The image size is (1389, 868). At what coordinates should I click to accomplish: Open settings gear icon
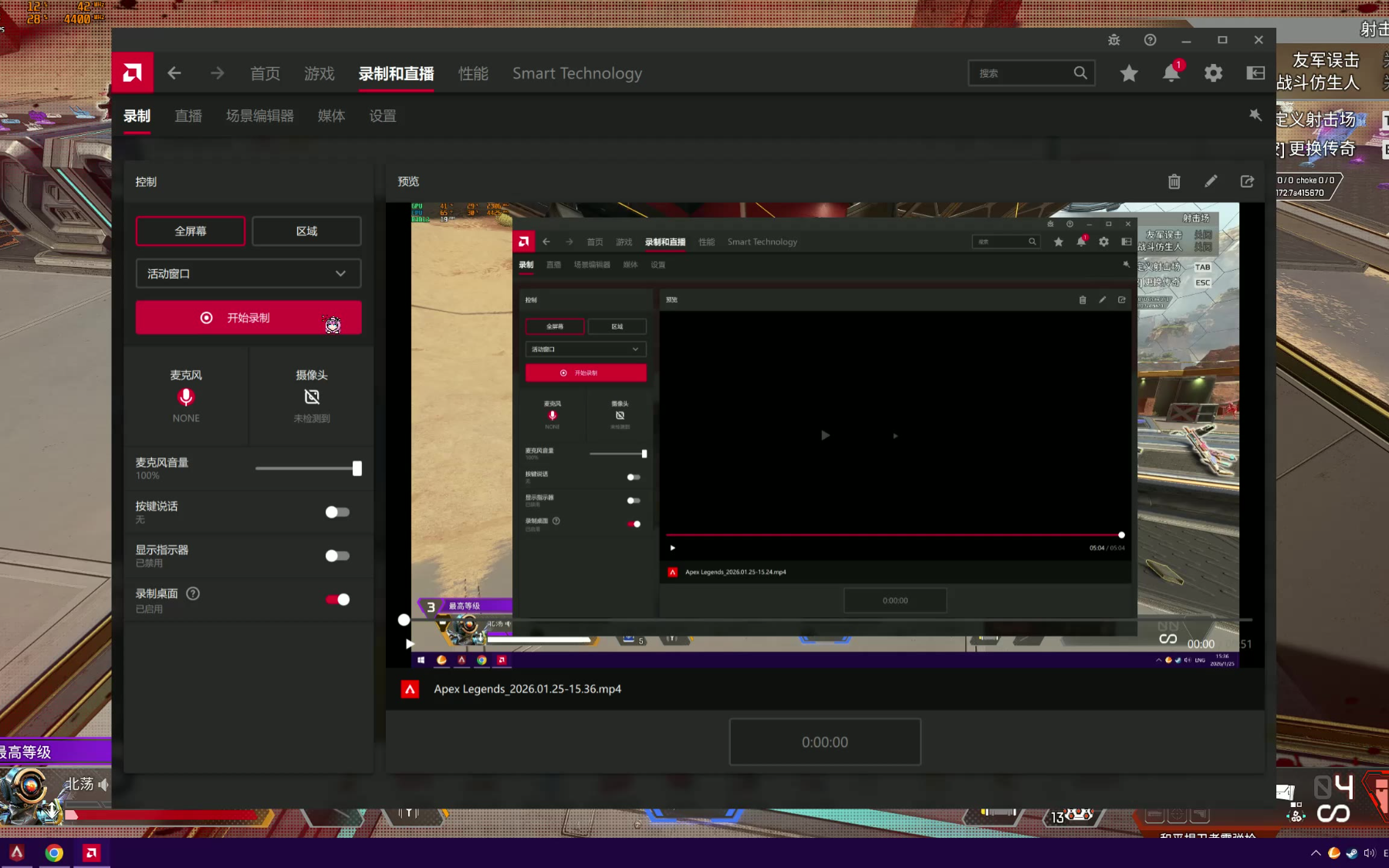[1213, 73]
